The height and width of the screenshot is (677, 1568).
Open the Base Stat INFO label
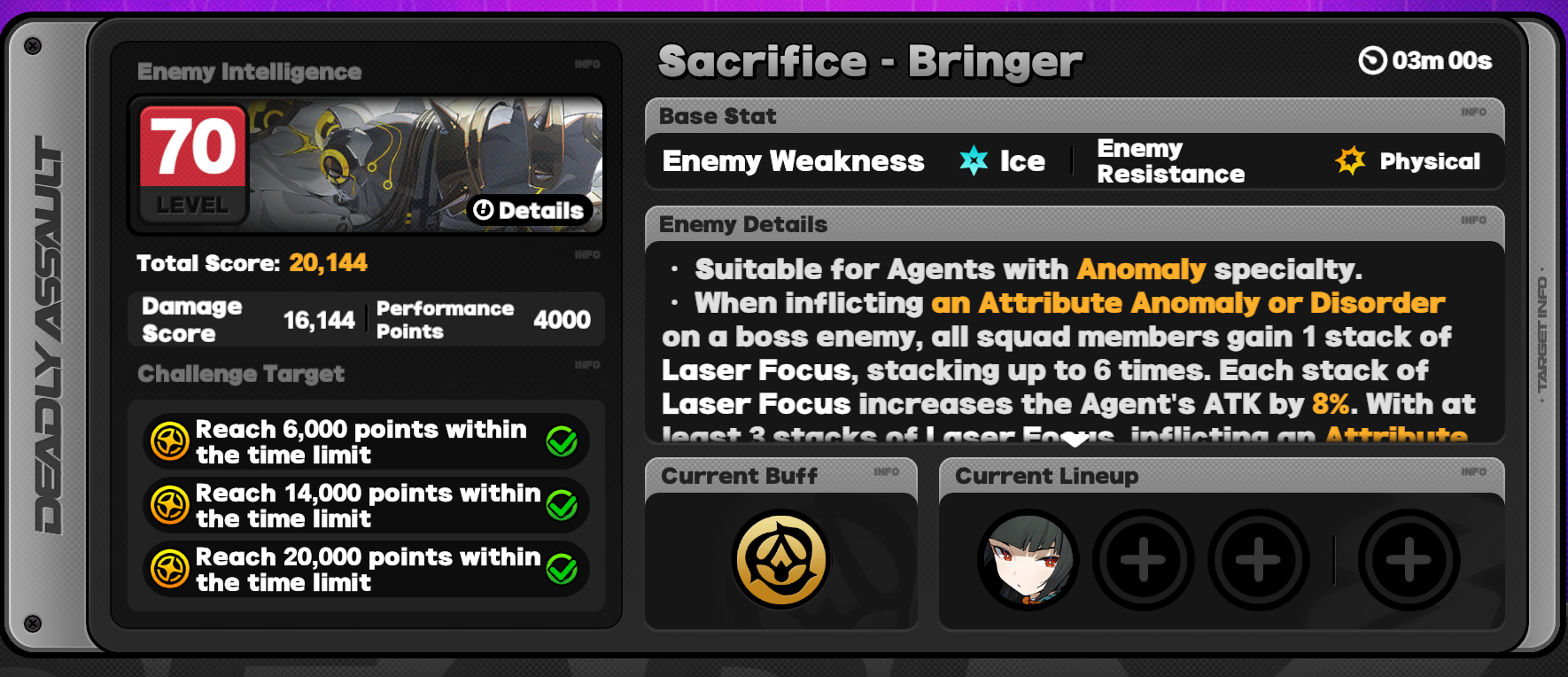tap(1473, 112)
